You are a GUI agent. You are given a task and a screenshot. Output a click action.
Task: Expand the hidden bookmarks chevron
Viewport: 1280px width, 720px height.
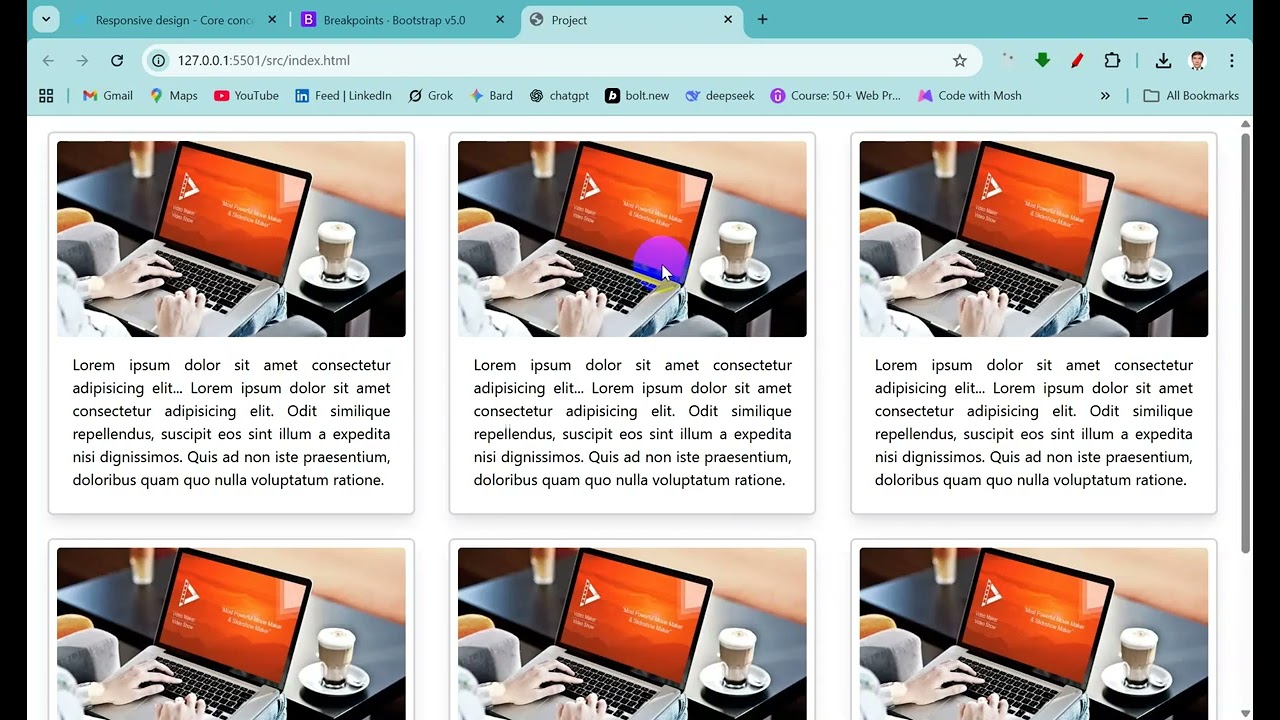point(1105,96)
